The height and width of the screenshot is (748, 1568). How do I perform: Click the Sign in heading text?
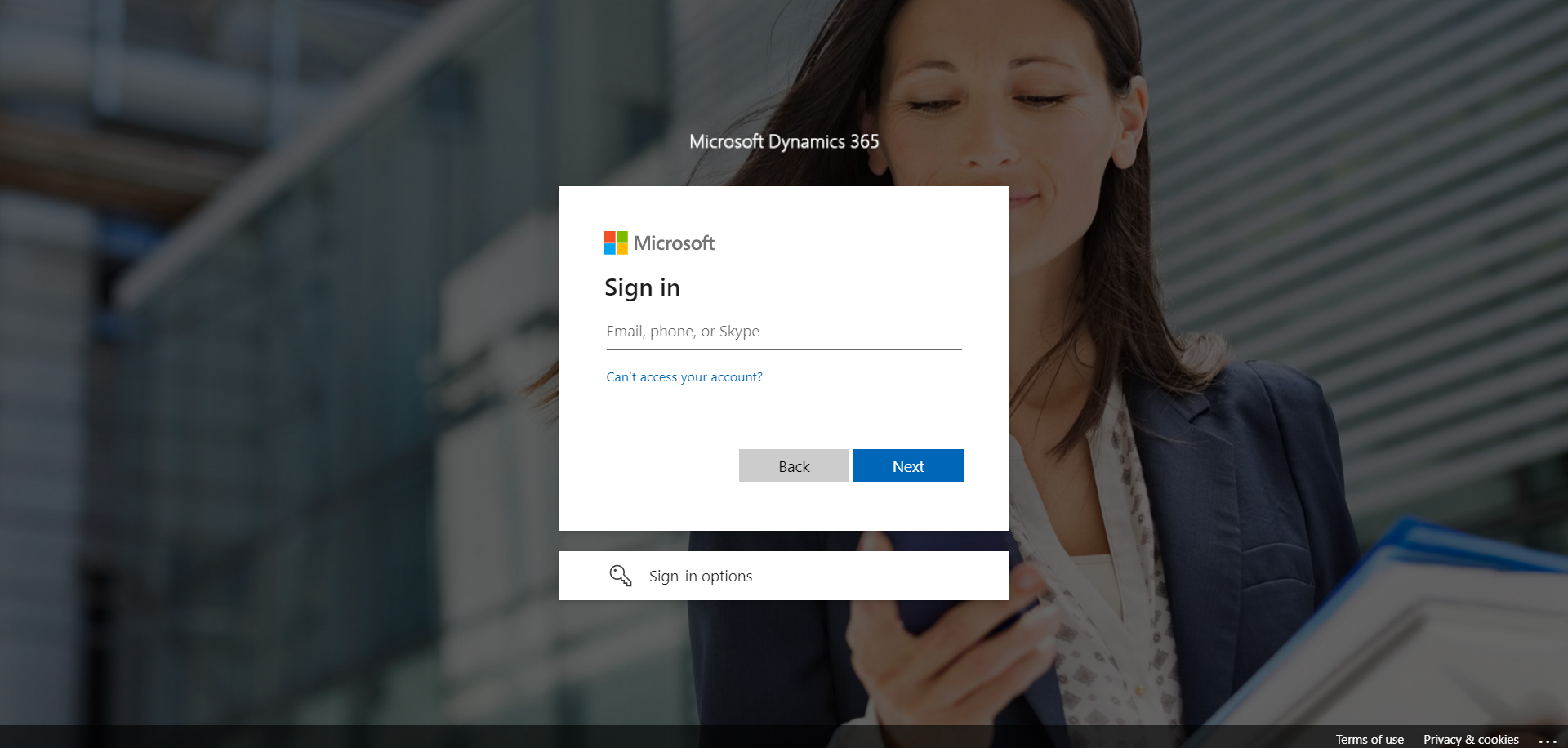642,288
